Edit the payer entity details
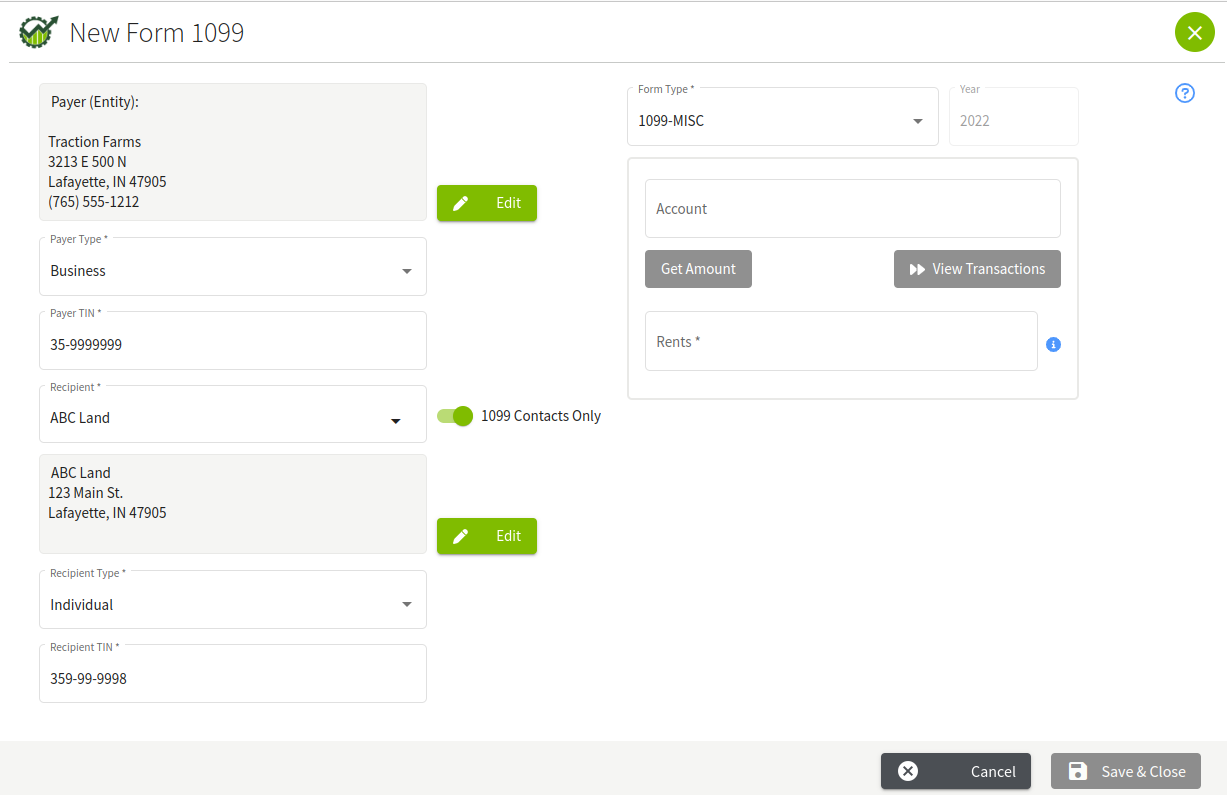The height and width of the screenshot is (795, 1227). click(x=487, y=203)
